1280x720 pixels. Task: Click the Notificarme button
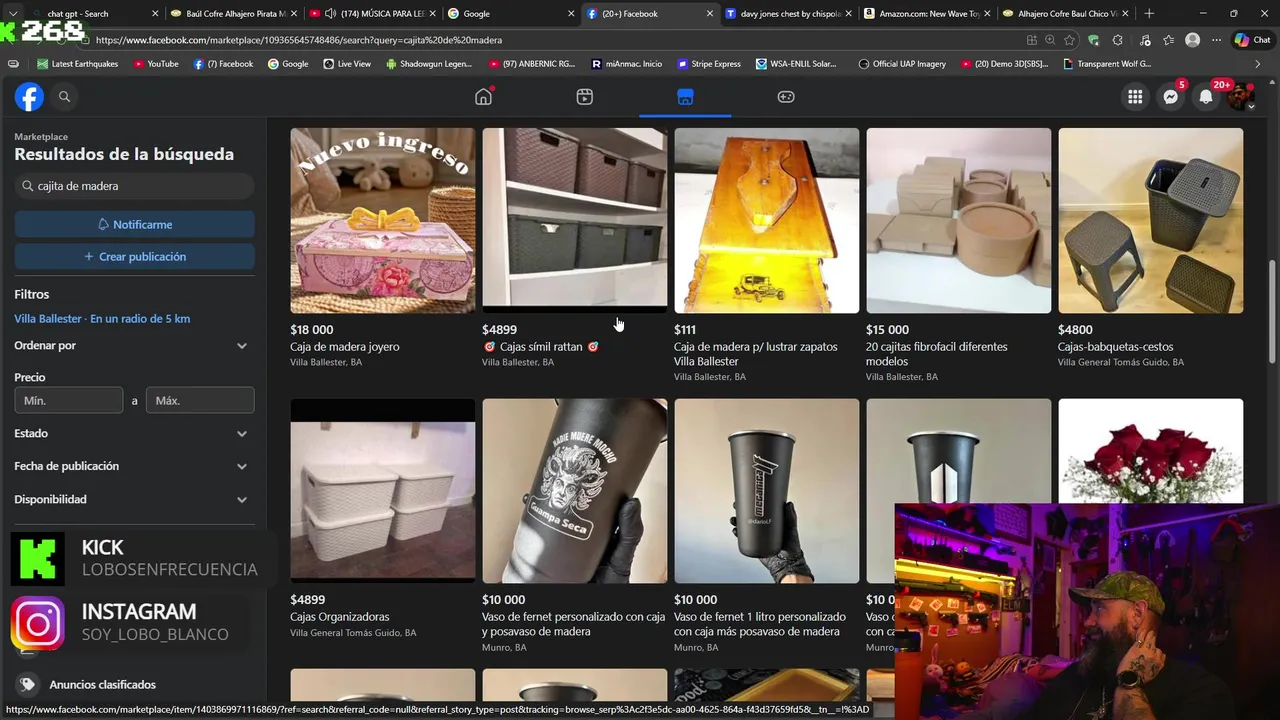pos(134,225)
